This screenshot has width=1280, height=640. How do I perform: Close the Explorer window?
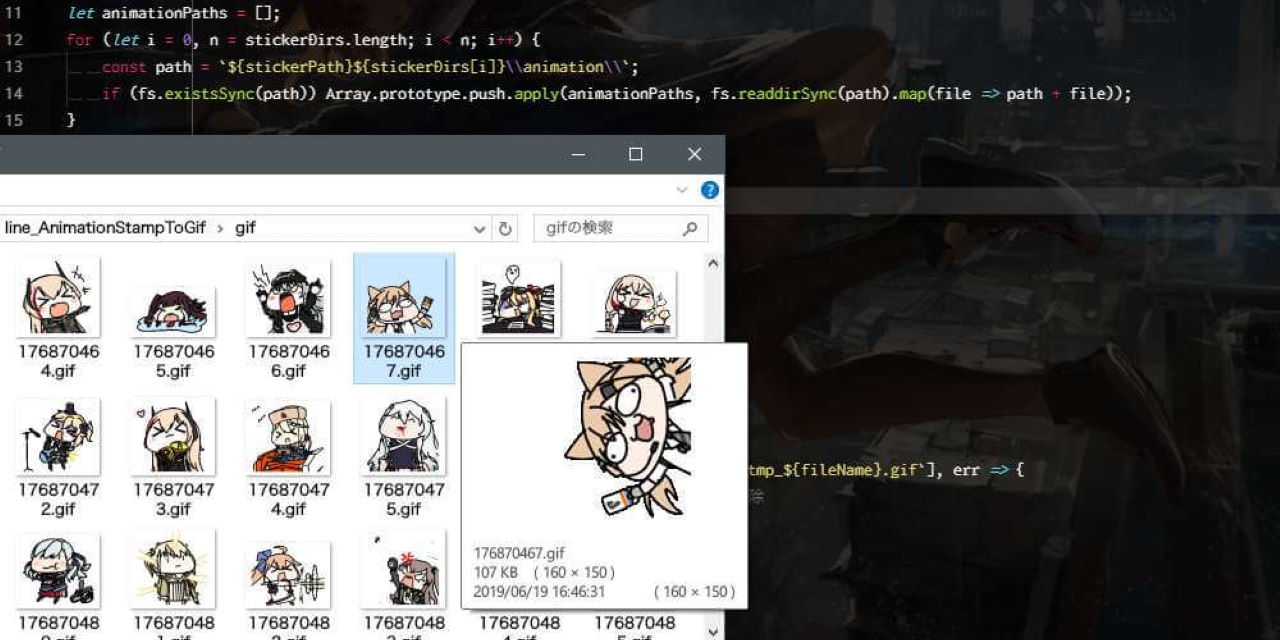tap(695, 154)
